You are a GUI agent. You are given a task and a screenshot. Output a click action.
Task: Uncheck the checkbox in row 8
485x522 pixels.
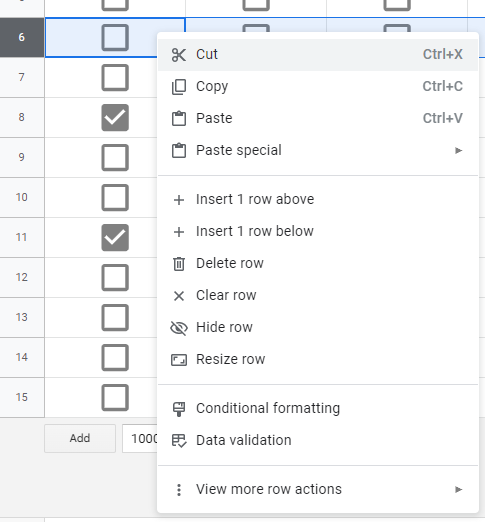tap(115, 118)
